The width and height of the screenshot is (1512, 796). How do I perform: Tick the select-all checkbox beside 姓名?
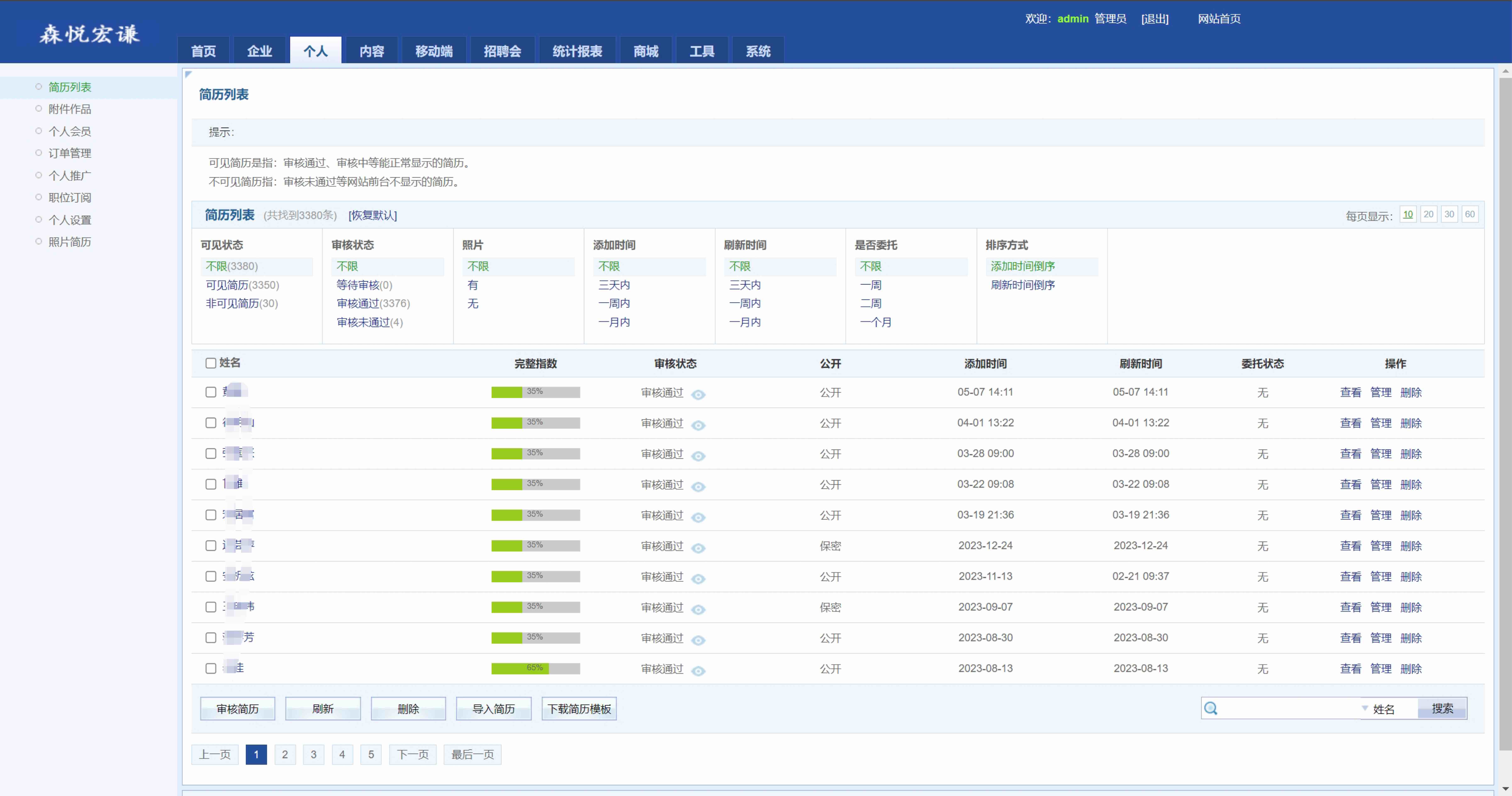[211, 363]
